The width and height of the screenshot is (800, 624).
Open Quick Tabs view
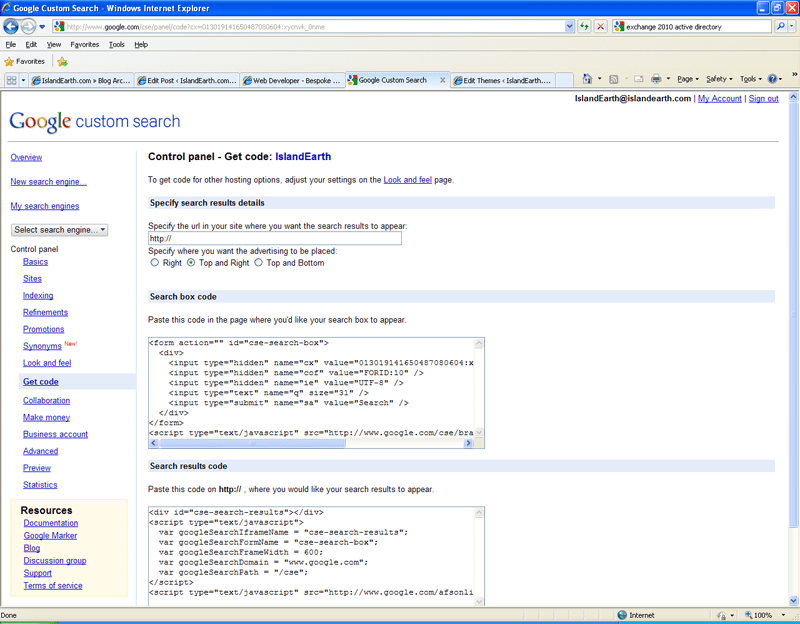(x=12, y=80)
